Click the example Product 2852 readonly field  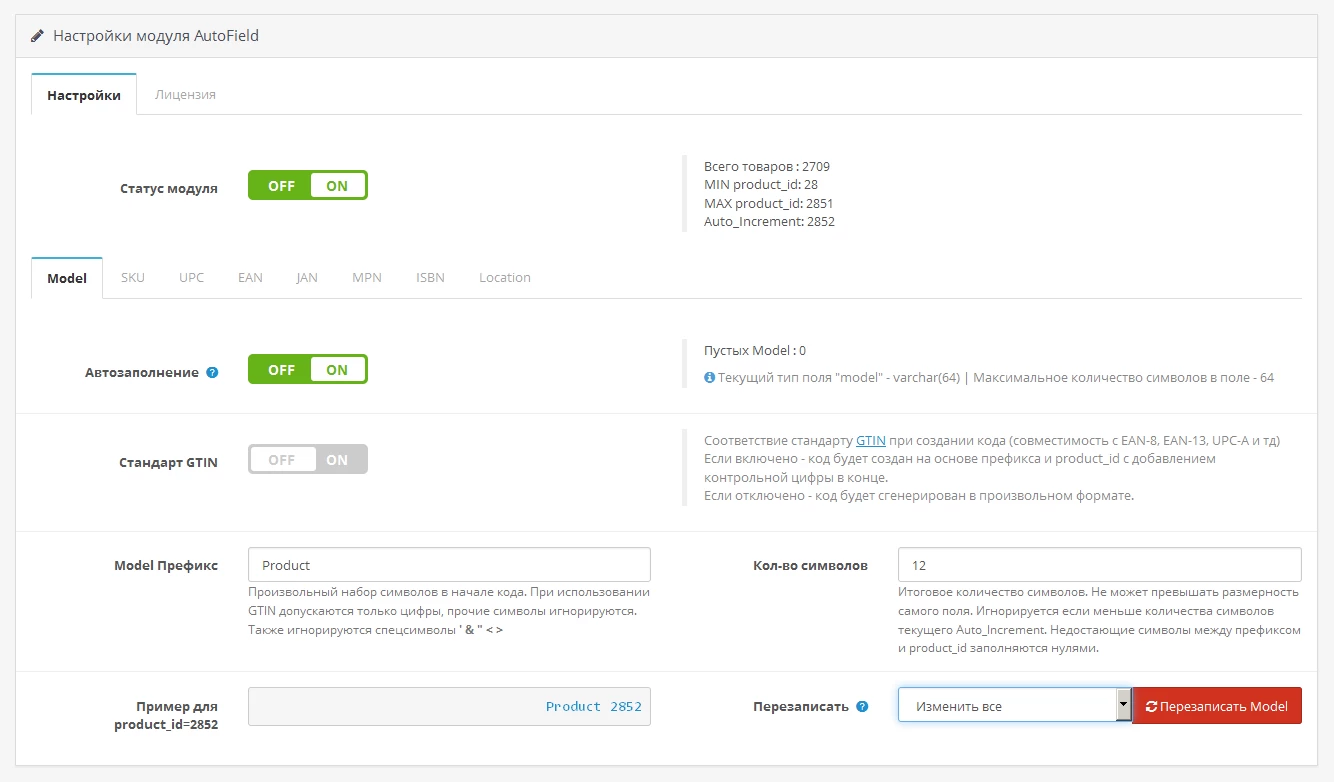pos(449,706)
